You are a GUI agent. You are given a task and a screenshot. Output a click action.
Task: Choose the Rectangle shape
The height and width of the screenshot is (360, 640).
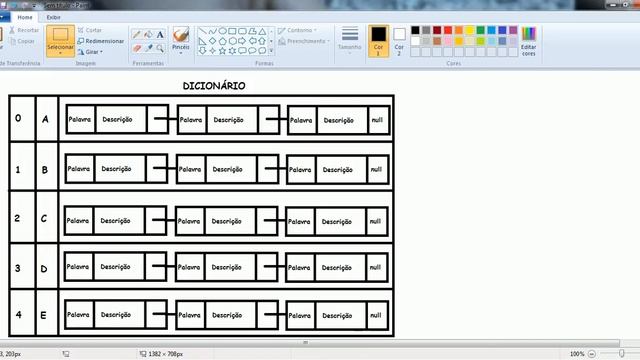click(232, 31)
